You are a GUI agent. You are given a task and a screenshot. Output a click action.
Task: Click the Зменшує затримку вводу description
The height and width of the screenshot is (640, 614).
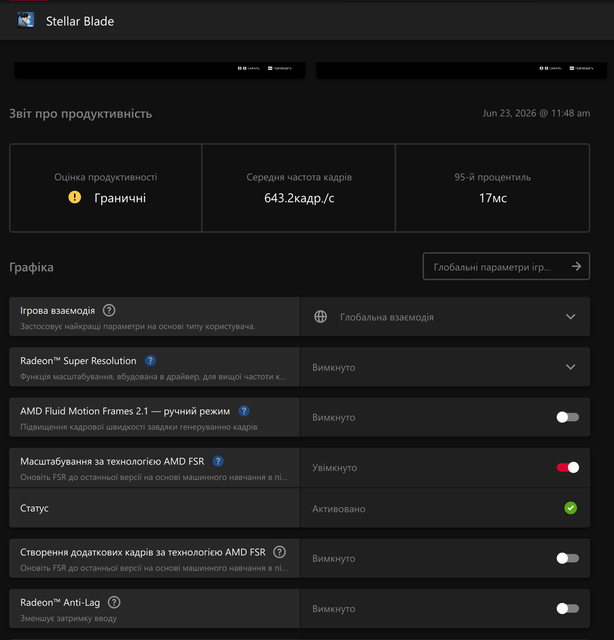pyautogui.click(x=69, y=618)
